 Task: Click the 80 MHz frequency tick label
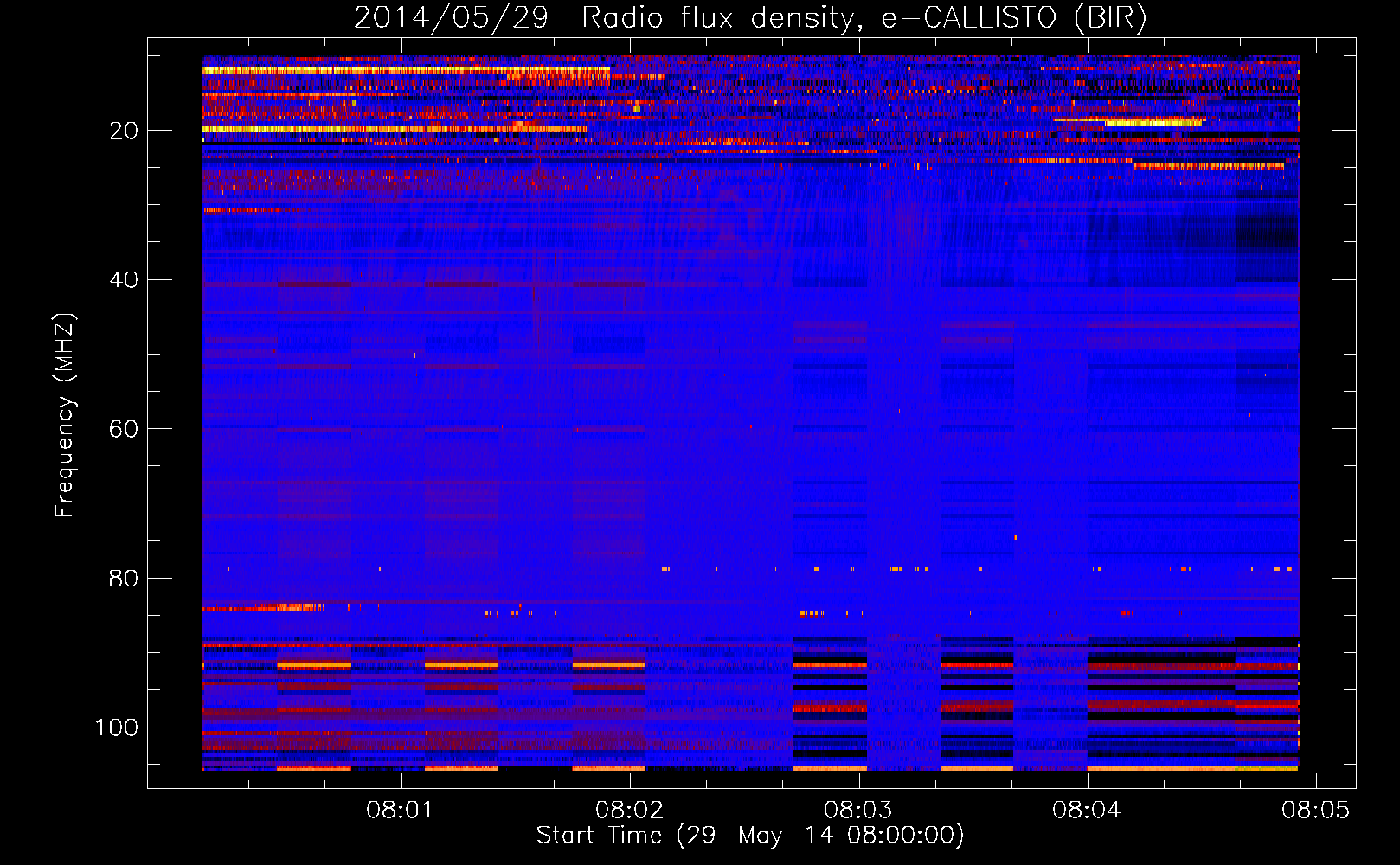(x=124, y=578)
